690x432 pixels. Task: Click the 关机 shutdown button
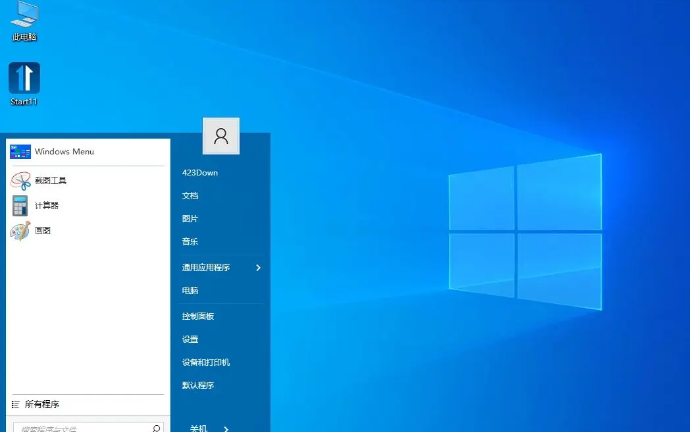click(x=198, y=428)
